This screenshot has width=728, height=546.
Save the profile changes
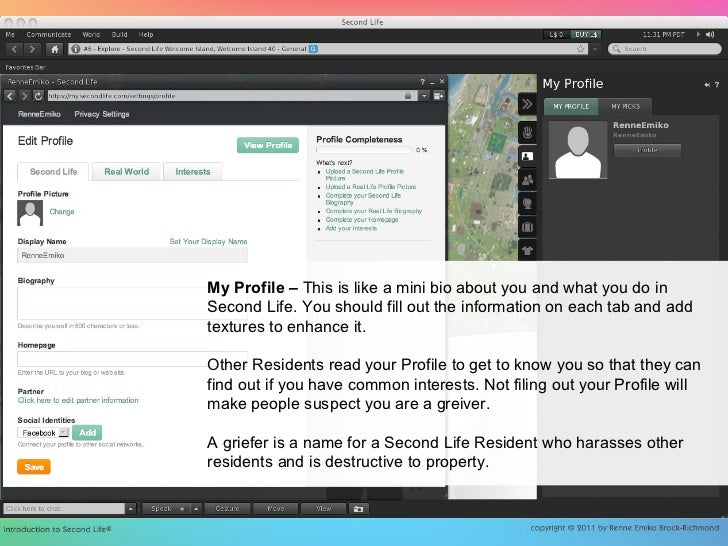[34, 467]
